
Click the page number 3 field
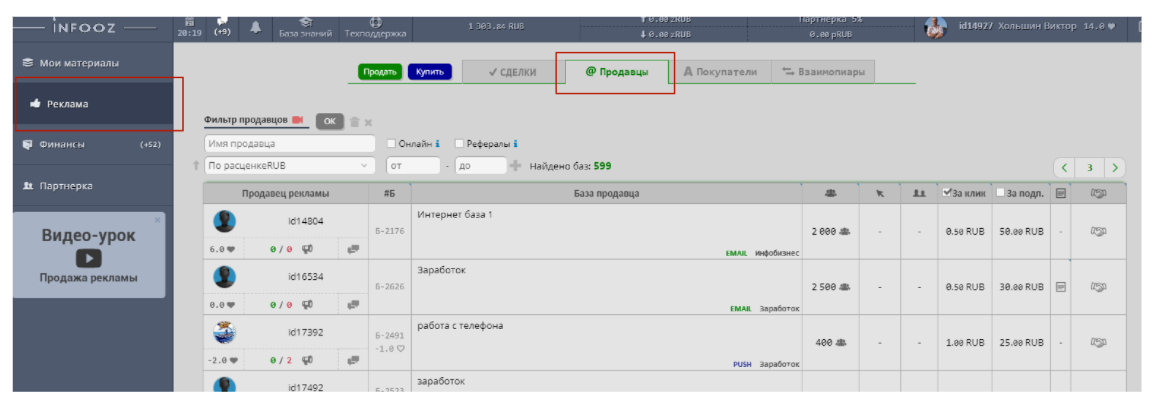(x=1090, y=167)
